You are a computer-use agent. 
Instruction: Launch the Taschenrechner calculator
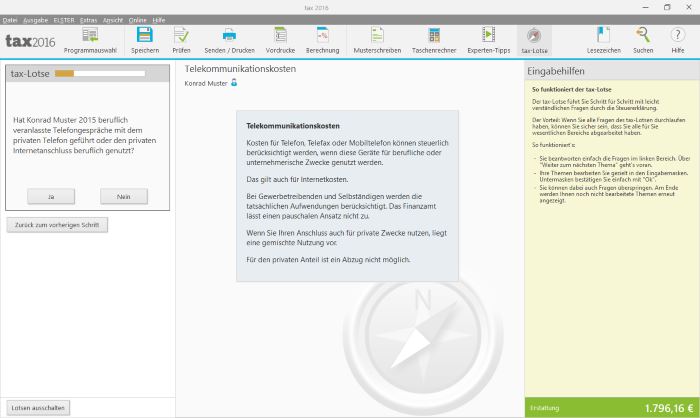(x=434, y=35)
